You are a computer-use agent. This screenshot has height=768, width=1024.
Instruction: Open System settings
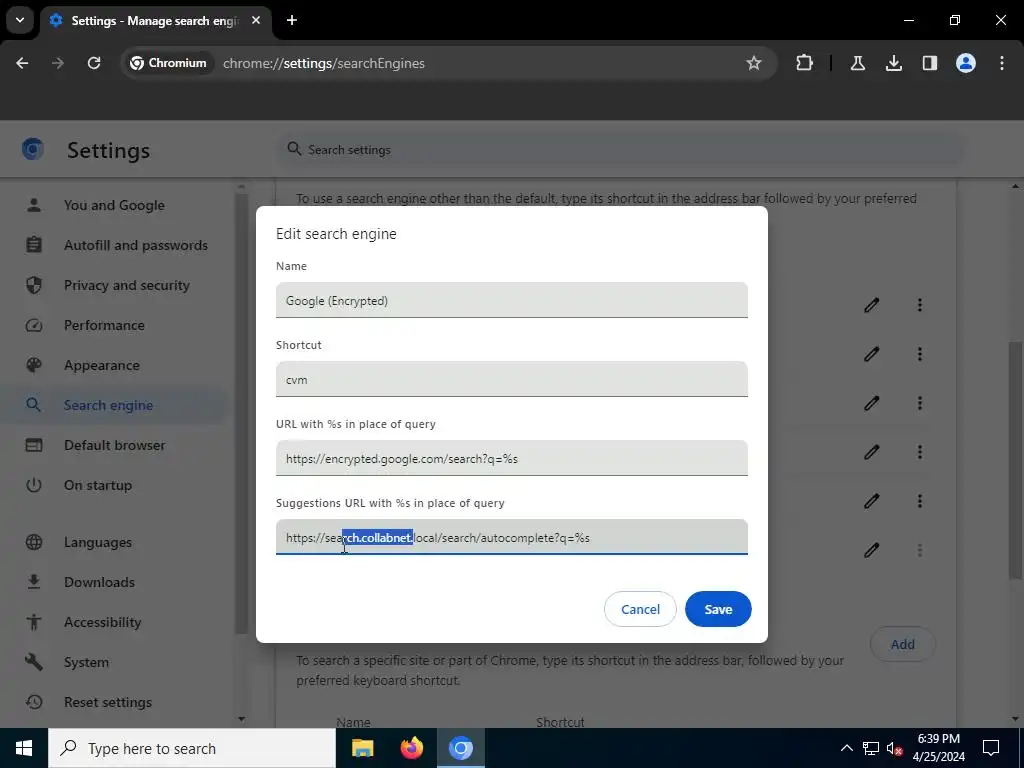click(86, 662)
